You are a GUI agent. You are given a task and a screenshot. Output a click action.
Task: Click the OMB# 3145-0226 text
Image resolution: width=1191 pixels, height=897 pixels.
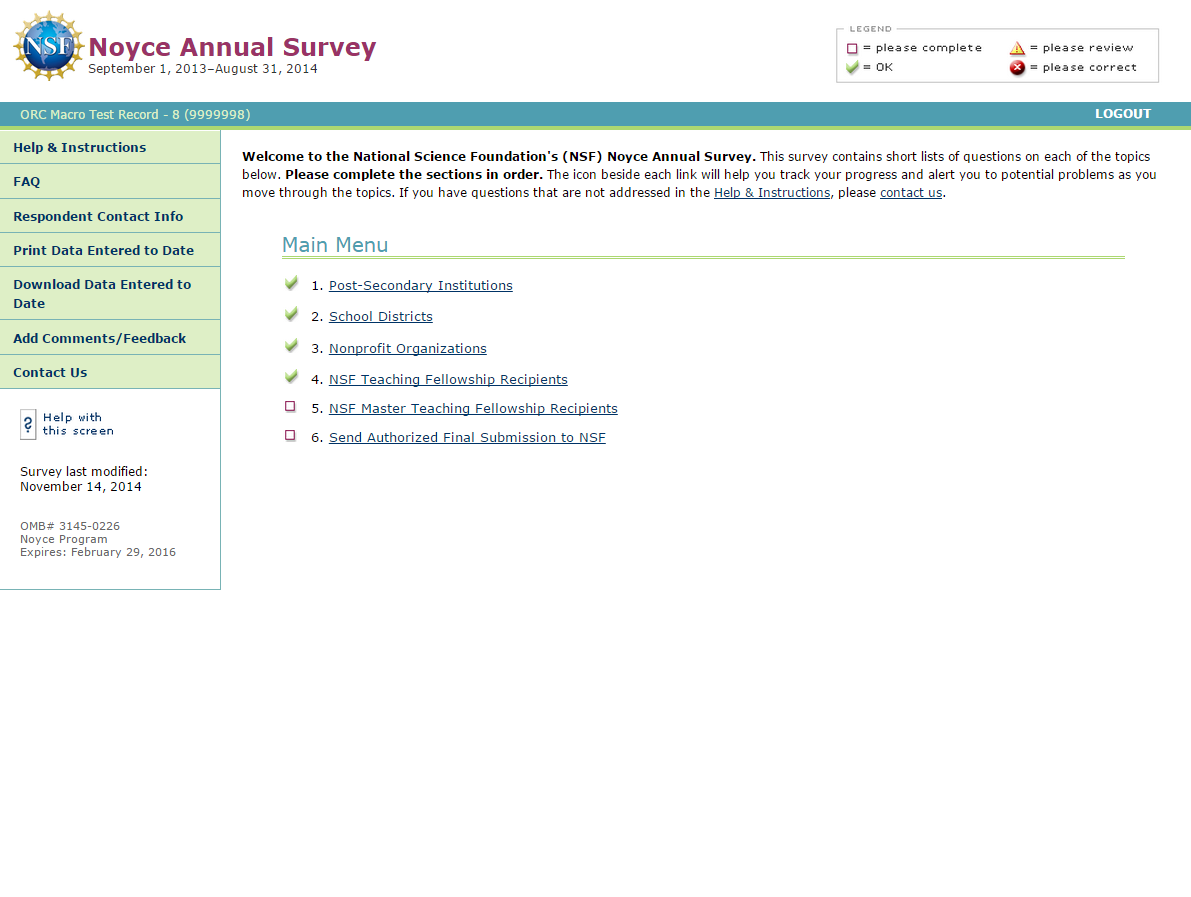[70, 526]
